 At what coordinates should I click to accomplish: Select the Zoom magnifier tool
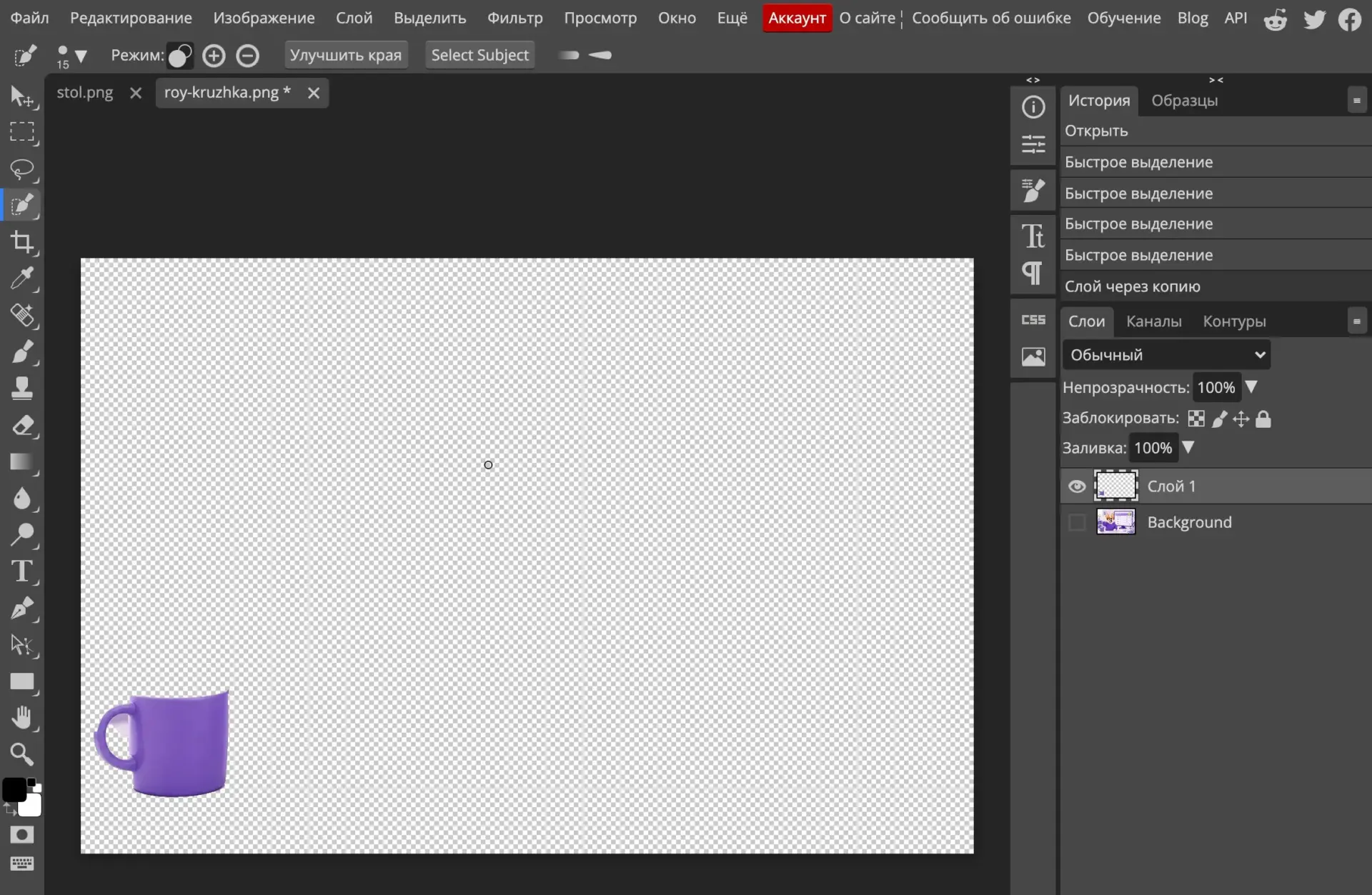[22, 754]
